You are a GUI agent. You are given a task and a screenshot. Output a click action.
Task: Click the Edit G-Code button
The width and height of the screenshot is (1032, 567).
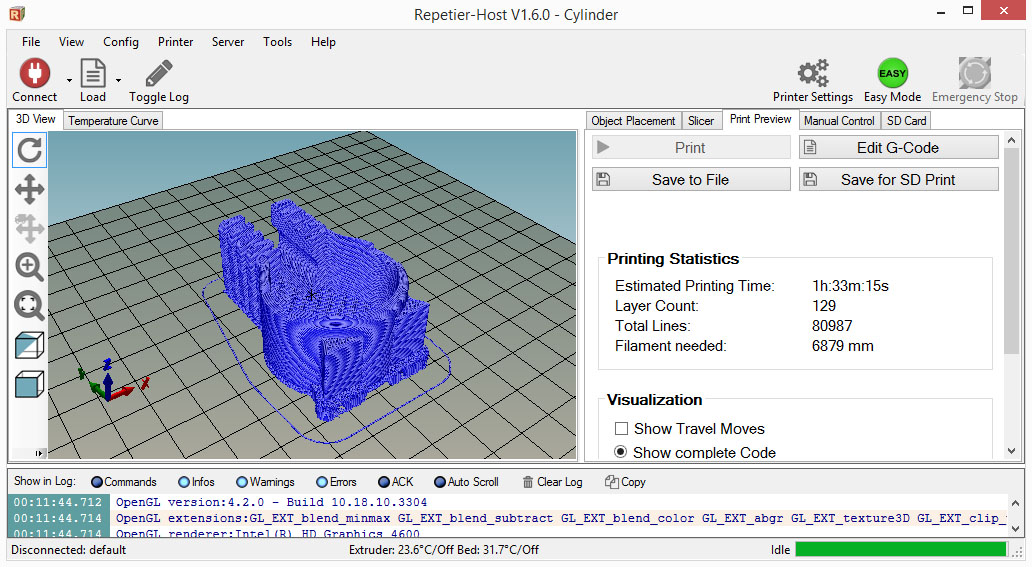(x=898, y=148)
